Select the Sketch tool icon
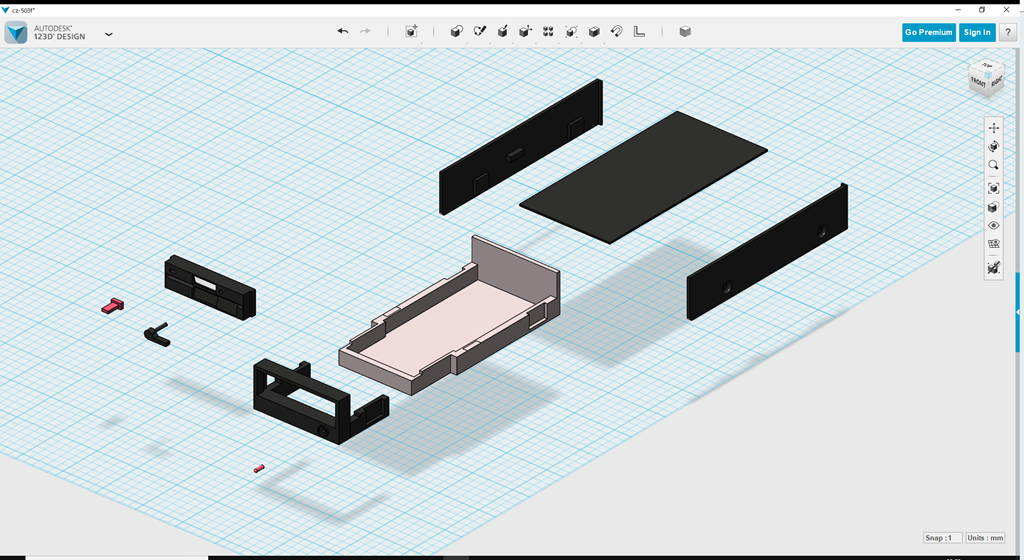The height and width of the screenshot is (560, 1024). [x=479, y=32]
